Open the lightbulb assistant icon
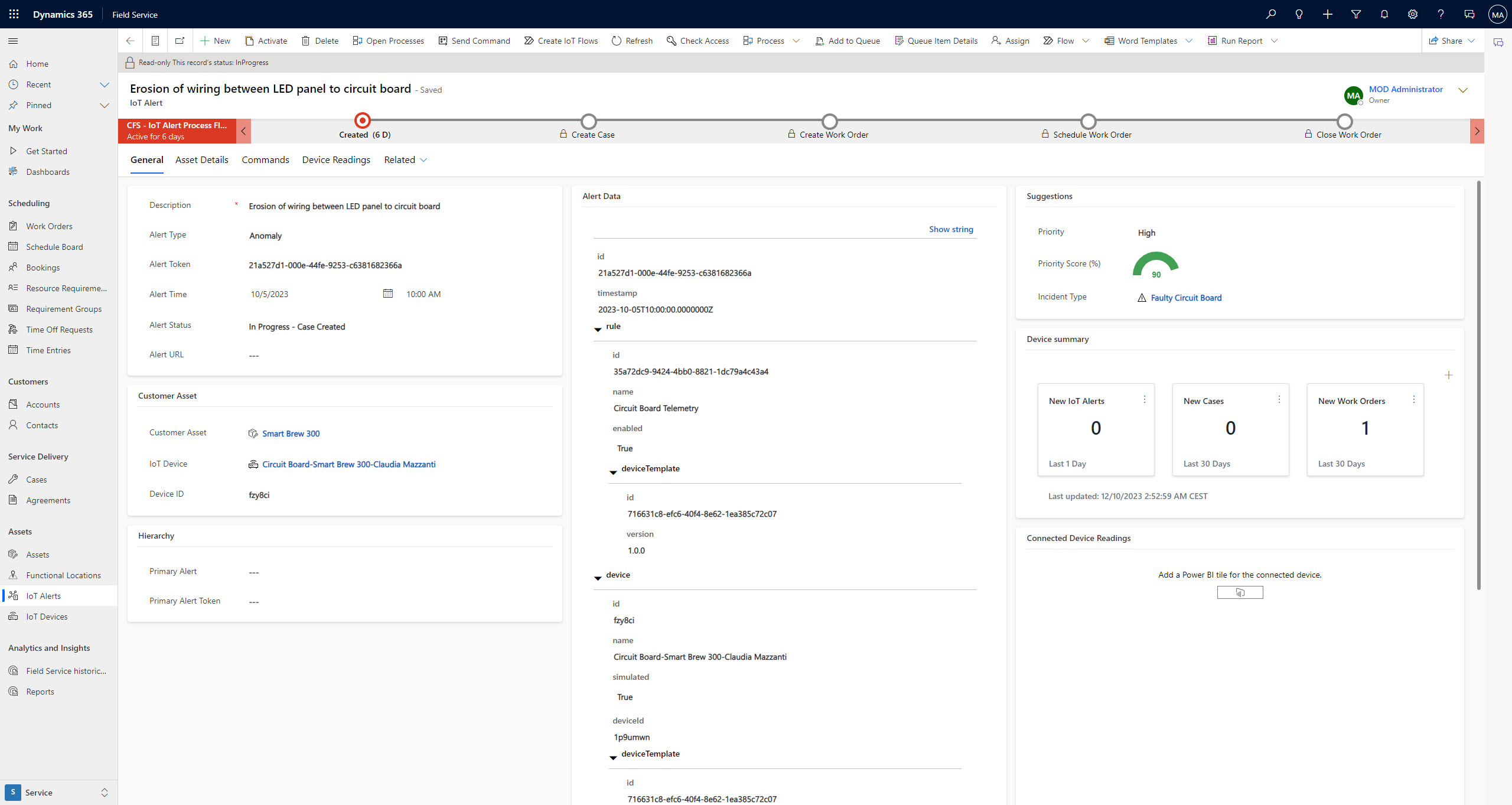Viewport: 1512px width, 805px height. click(x=1299, y=14)
